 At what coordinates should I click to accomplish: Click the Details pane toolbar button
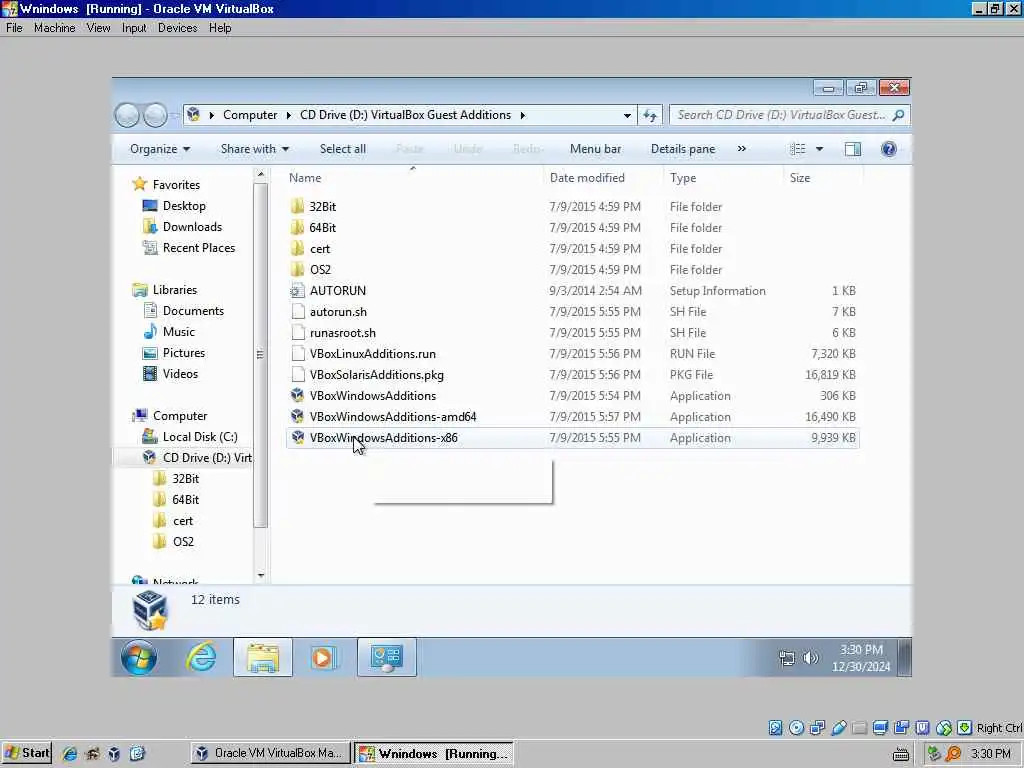click(682, 149)
